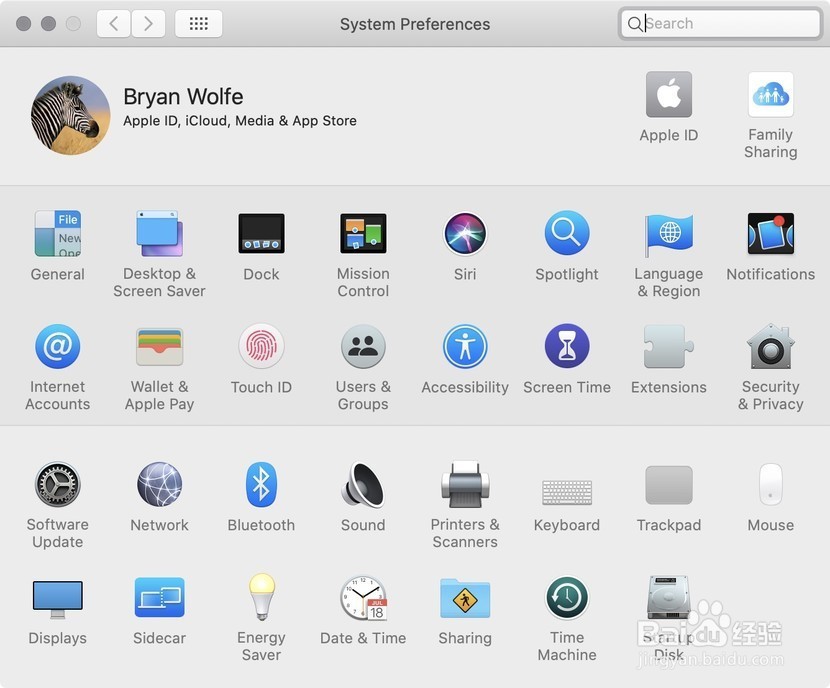Focus the Search field

tap(720, 23)
